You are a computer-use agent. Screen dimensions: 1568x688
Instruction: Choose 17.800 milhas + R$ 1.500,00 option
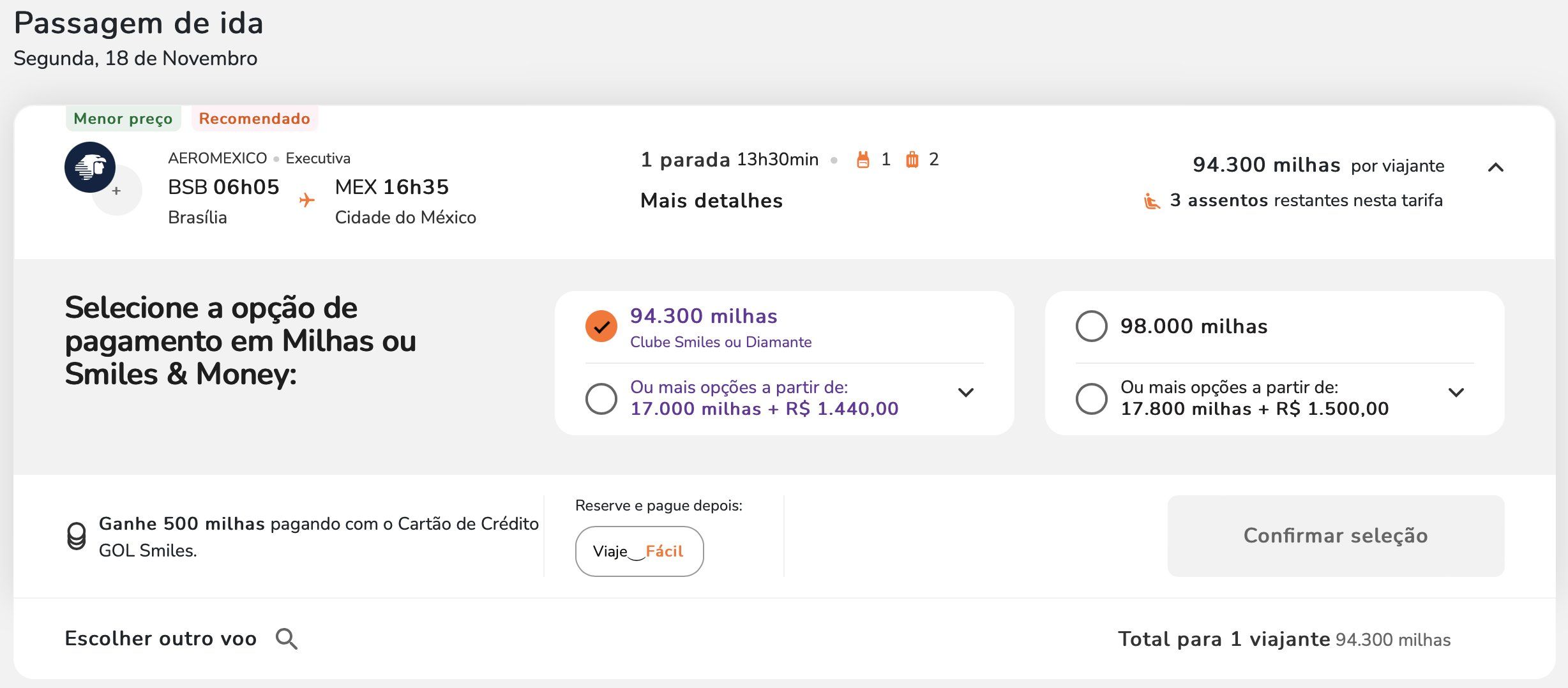pos(1092,398)
